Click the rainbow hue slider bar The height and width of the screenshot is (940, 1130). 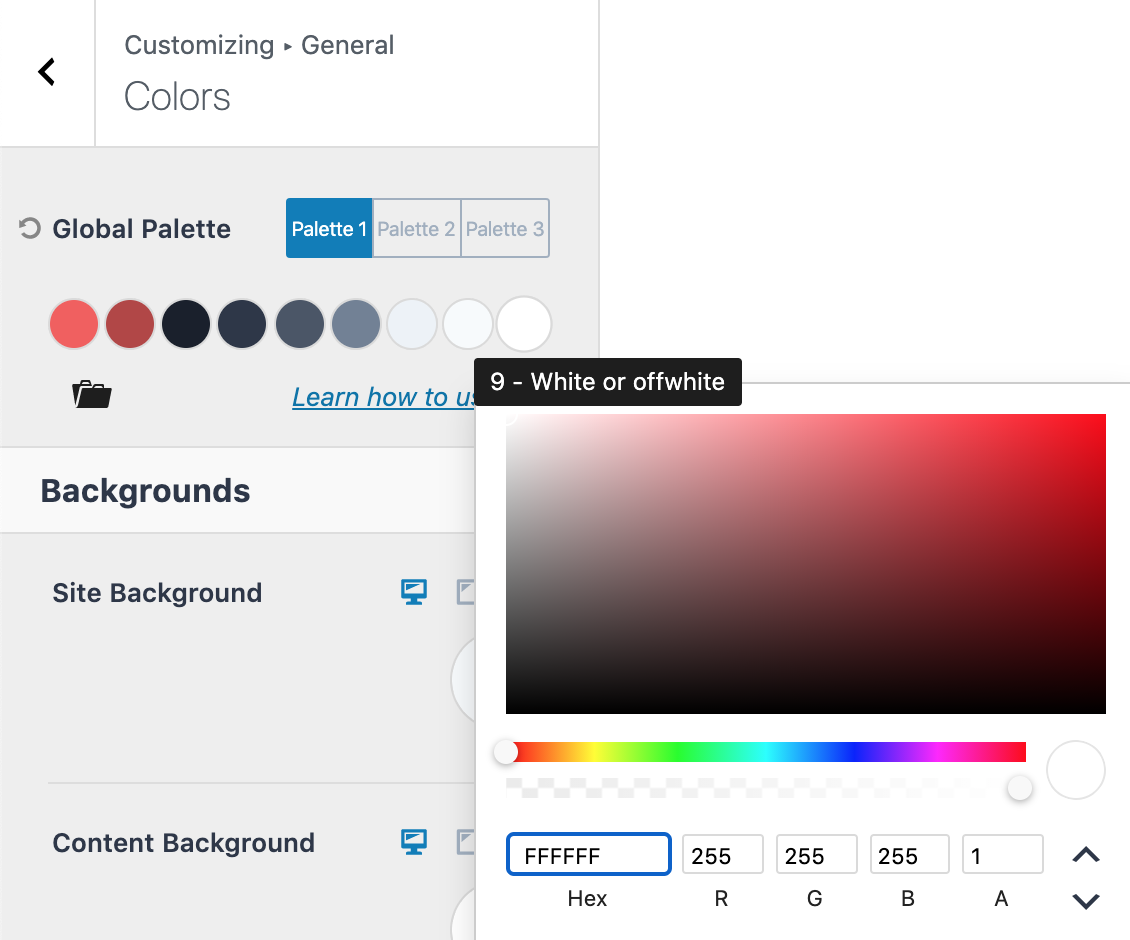click(x=766, y=752)
